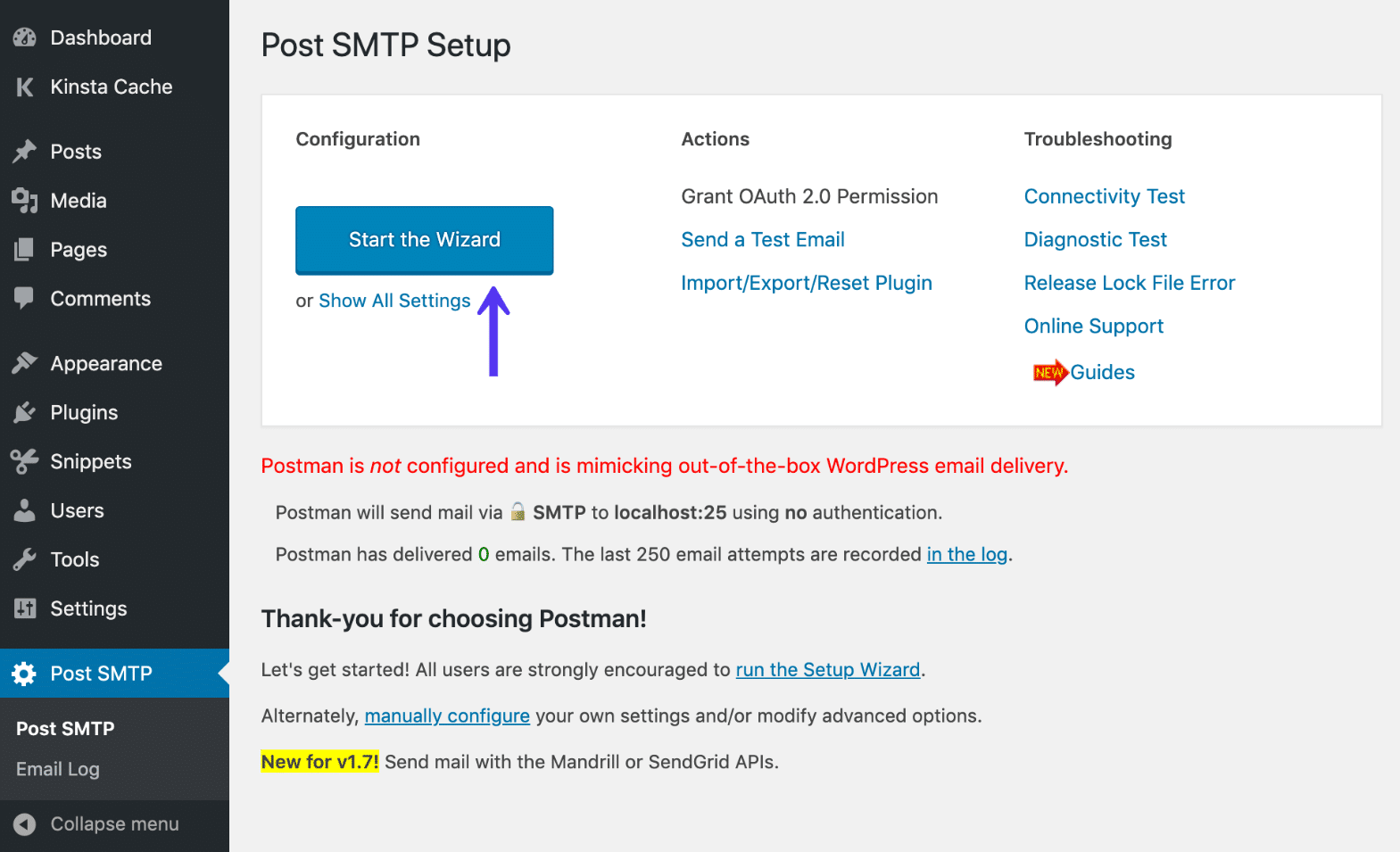The height and width of the screenshot is (852, 1400).
Task: Open the Dashboard from the sidebar icon
Action: coord(23,37)
